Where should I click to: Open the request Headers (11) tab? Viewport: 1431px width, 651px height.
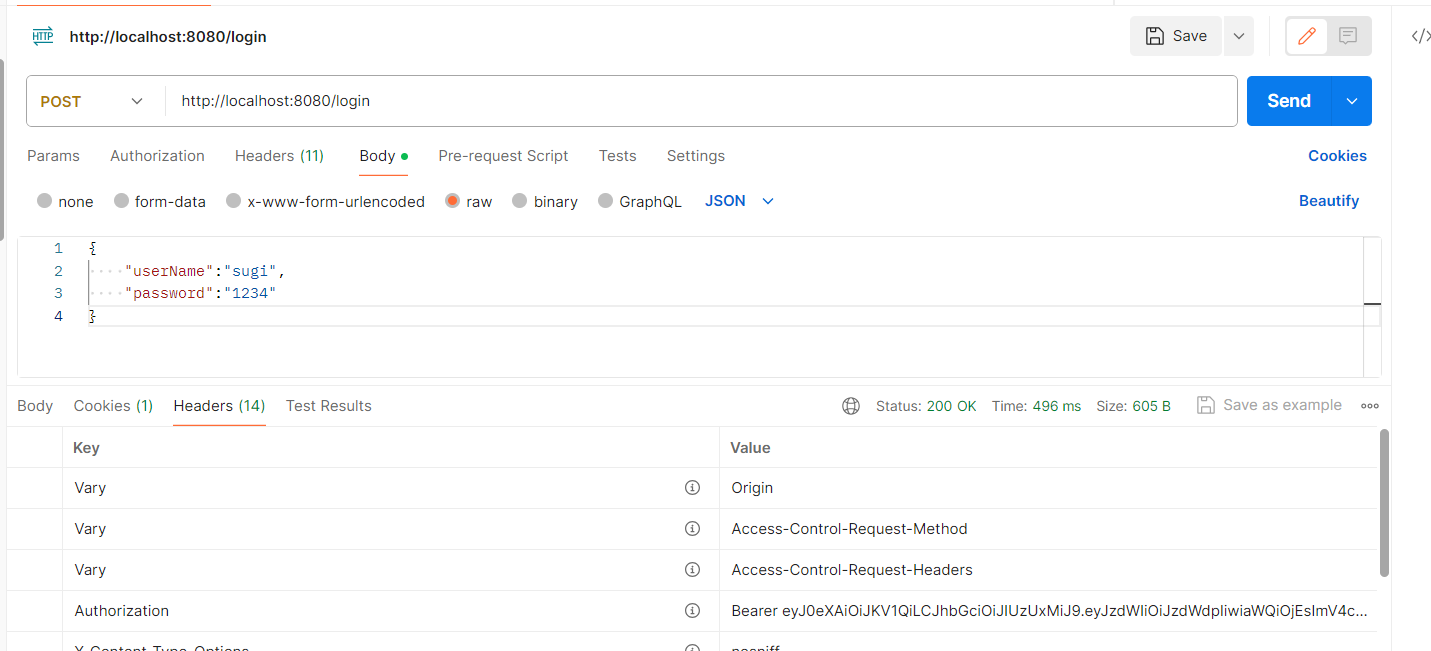[x=279, y=156]
